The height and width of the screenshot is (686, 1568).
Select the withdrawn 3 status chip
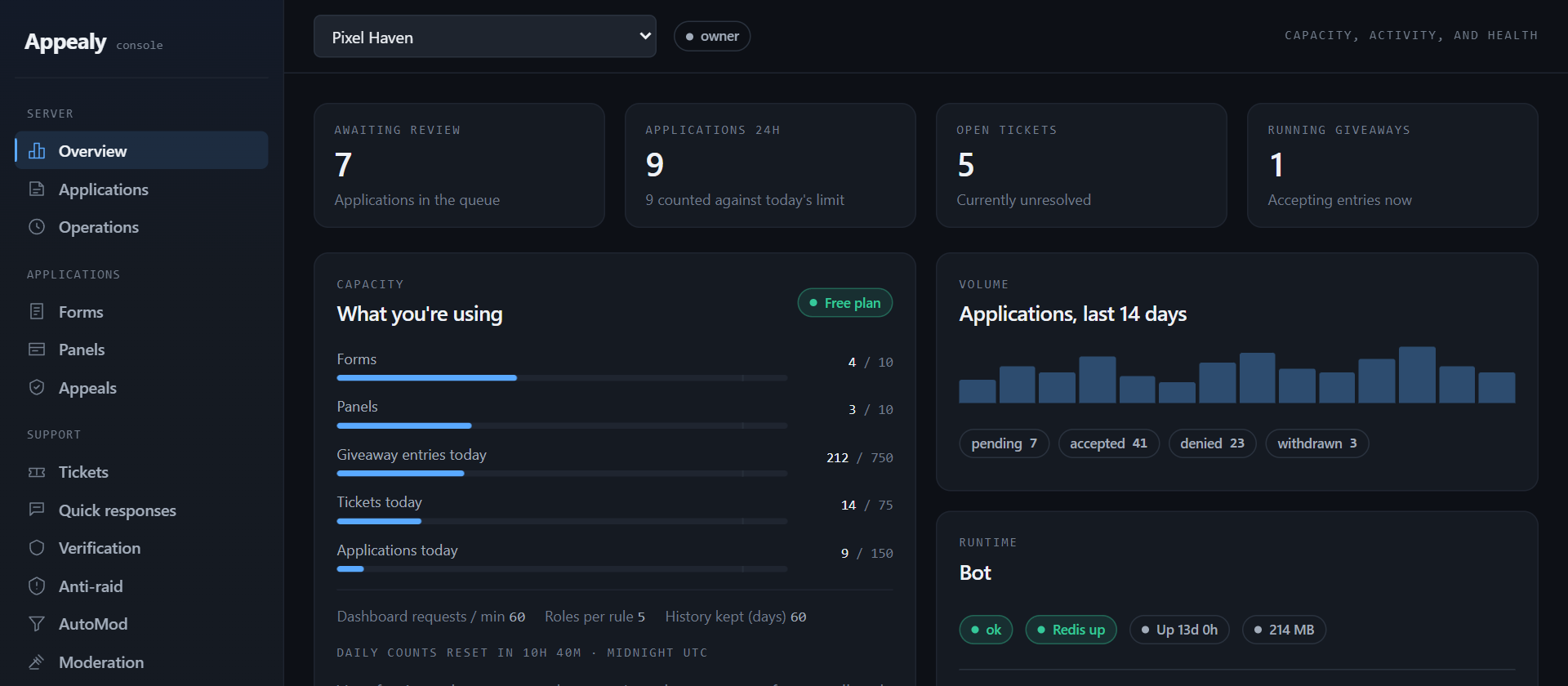point(1317,443)
